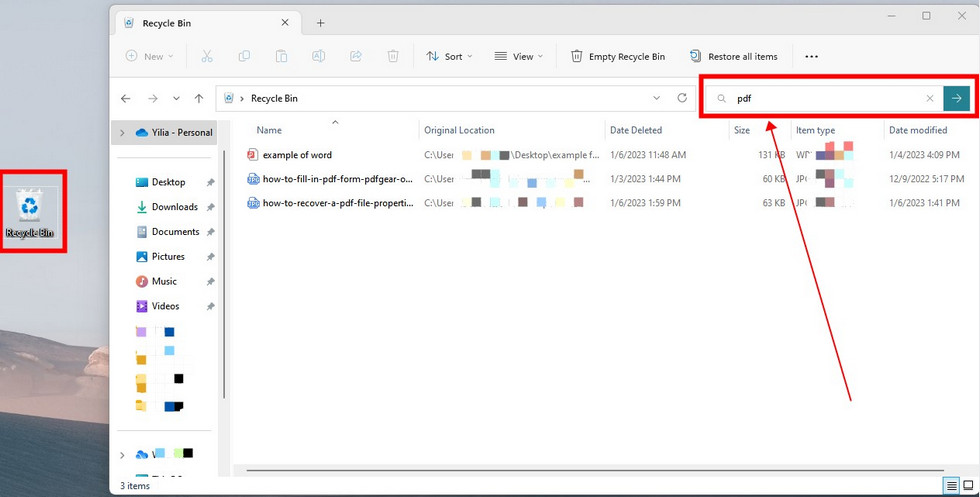The height and width of the screenshot is (497, 980).
Task: Open Downloads folder in sidebar
Action: (x=174, y=207)
